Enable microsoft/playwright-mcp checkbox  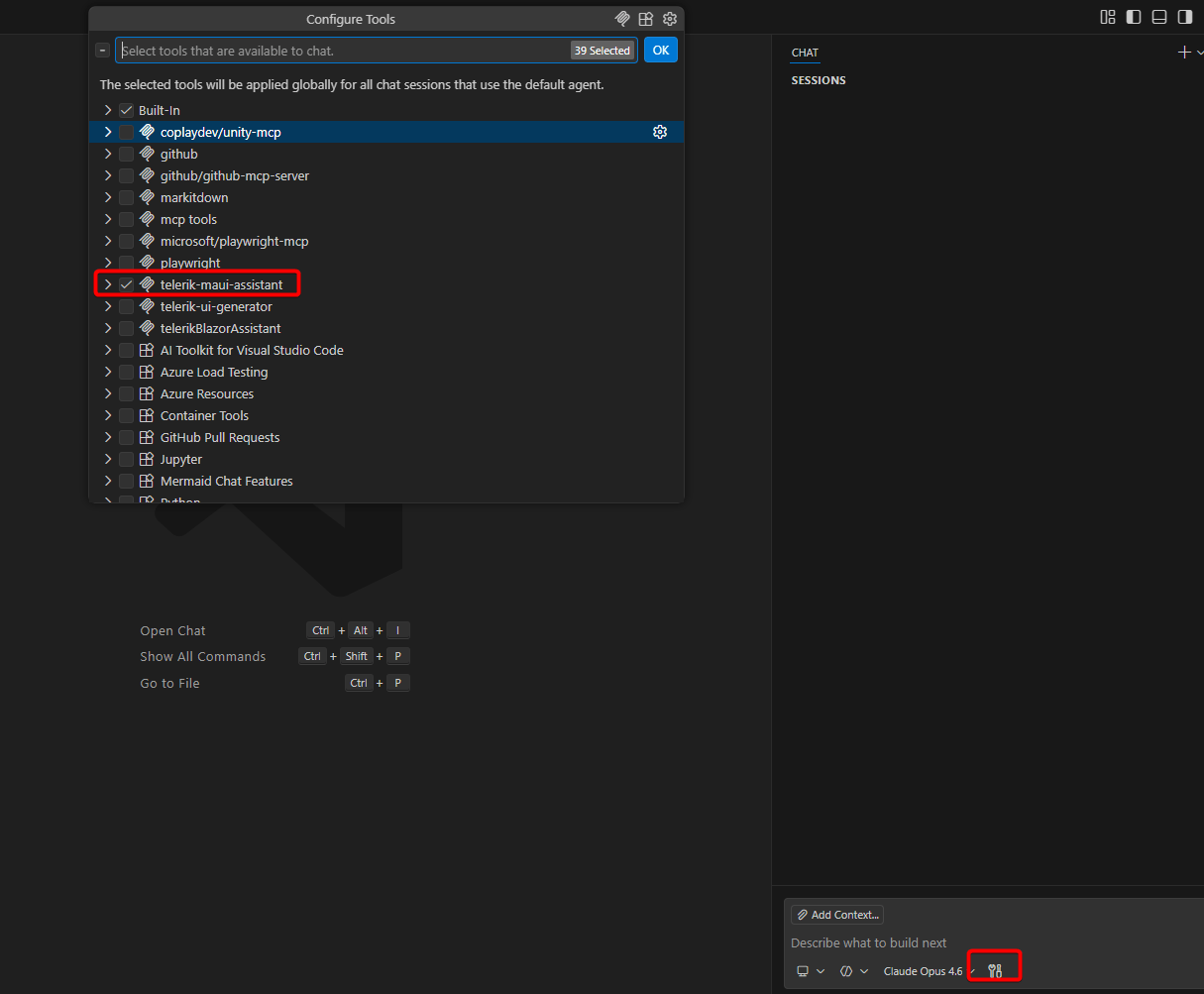[126, 241]
